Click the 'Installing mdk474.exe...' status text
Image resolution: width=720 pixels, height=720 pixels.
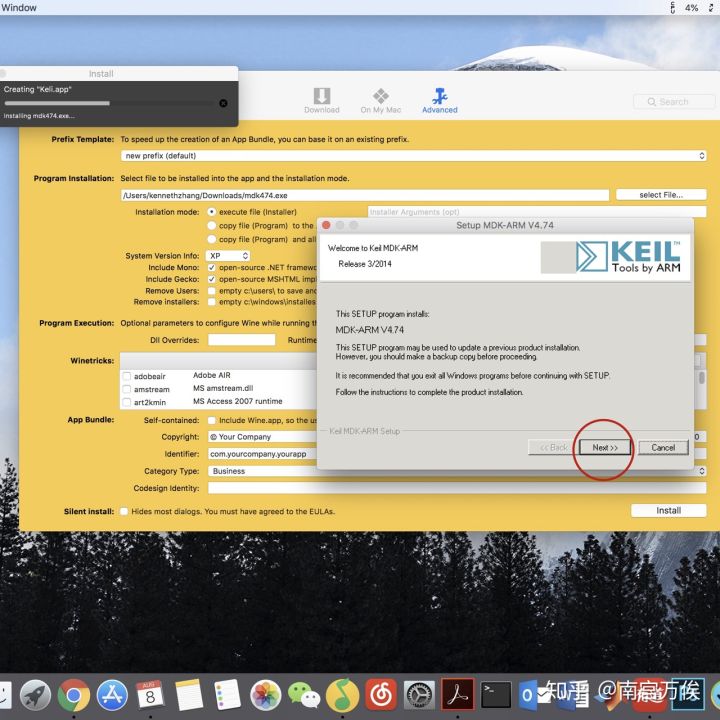(x=39, y=116)
